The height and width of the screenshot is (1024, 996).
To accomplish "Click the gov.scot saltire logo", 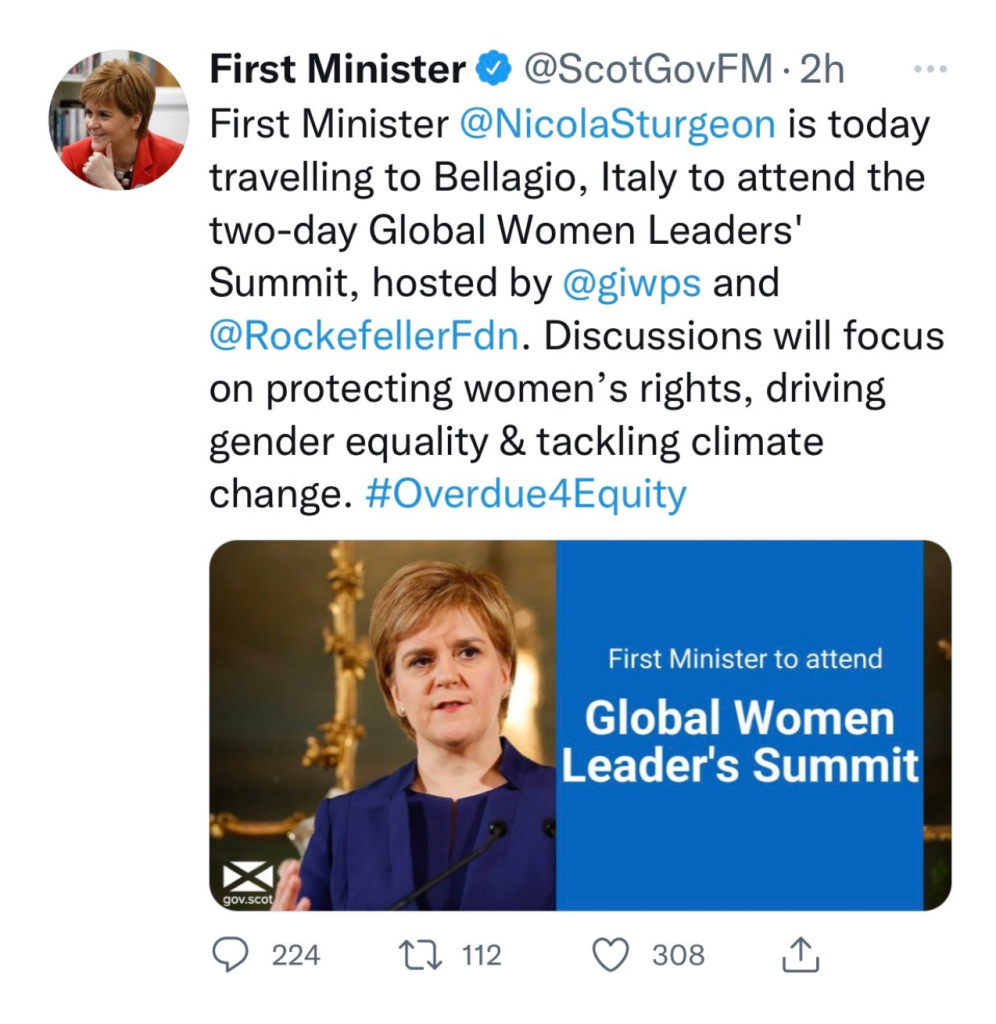I will tap(247, 884).
